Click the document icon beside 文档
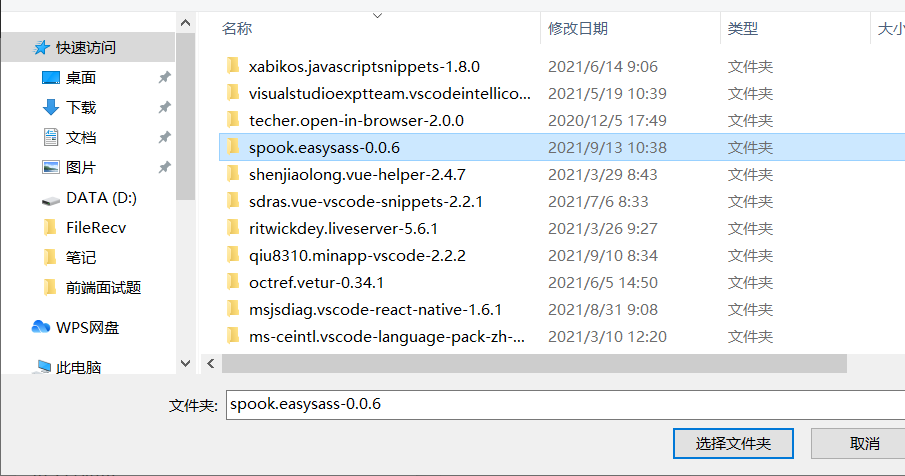The height and width of the screenshot is (476, 905). point(51,137)
